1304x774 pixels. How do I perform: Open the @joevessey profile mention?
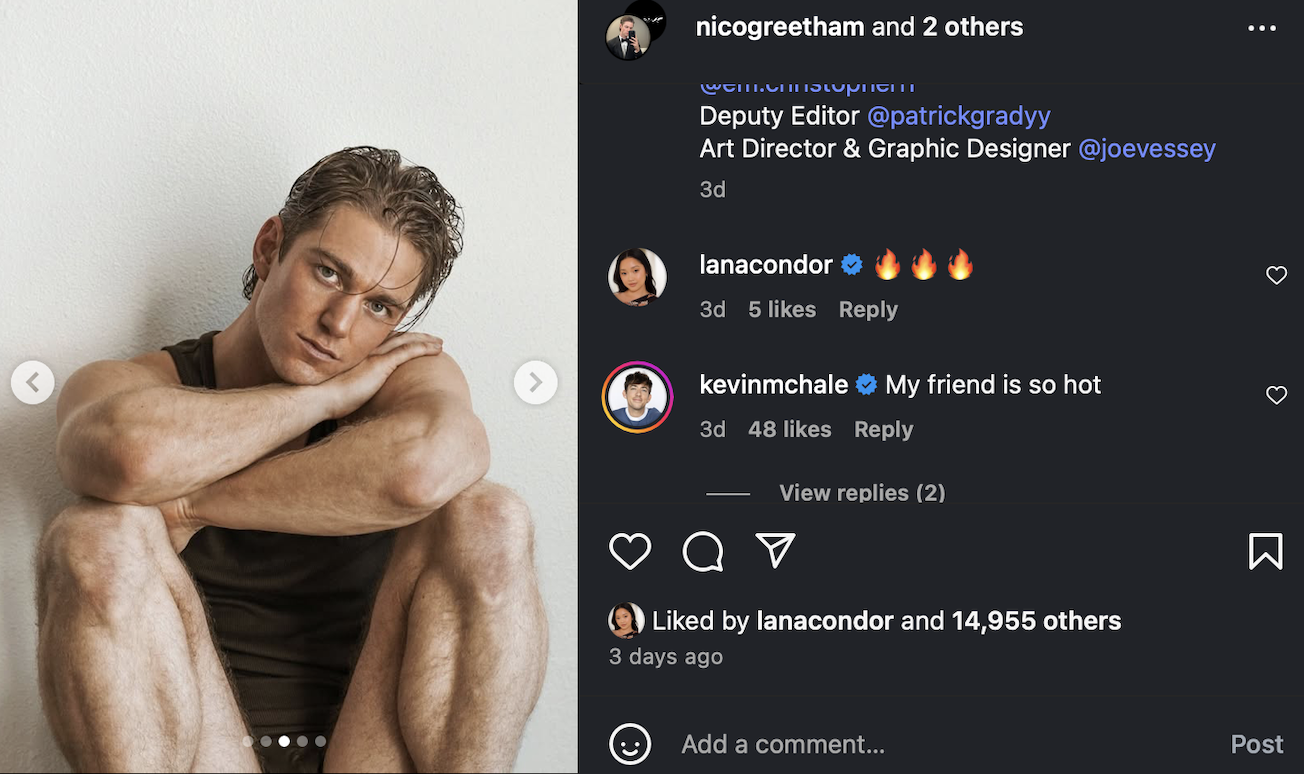1146,149
